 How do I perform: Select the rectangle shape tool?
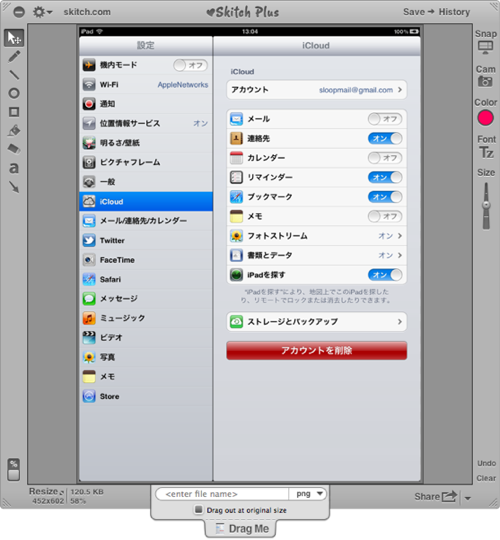tap(14, 112)
